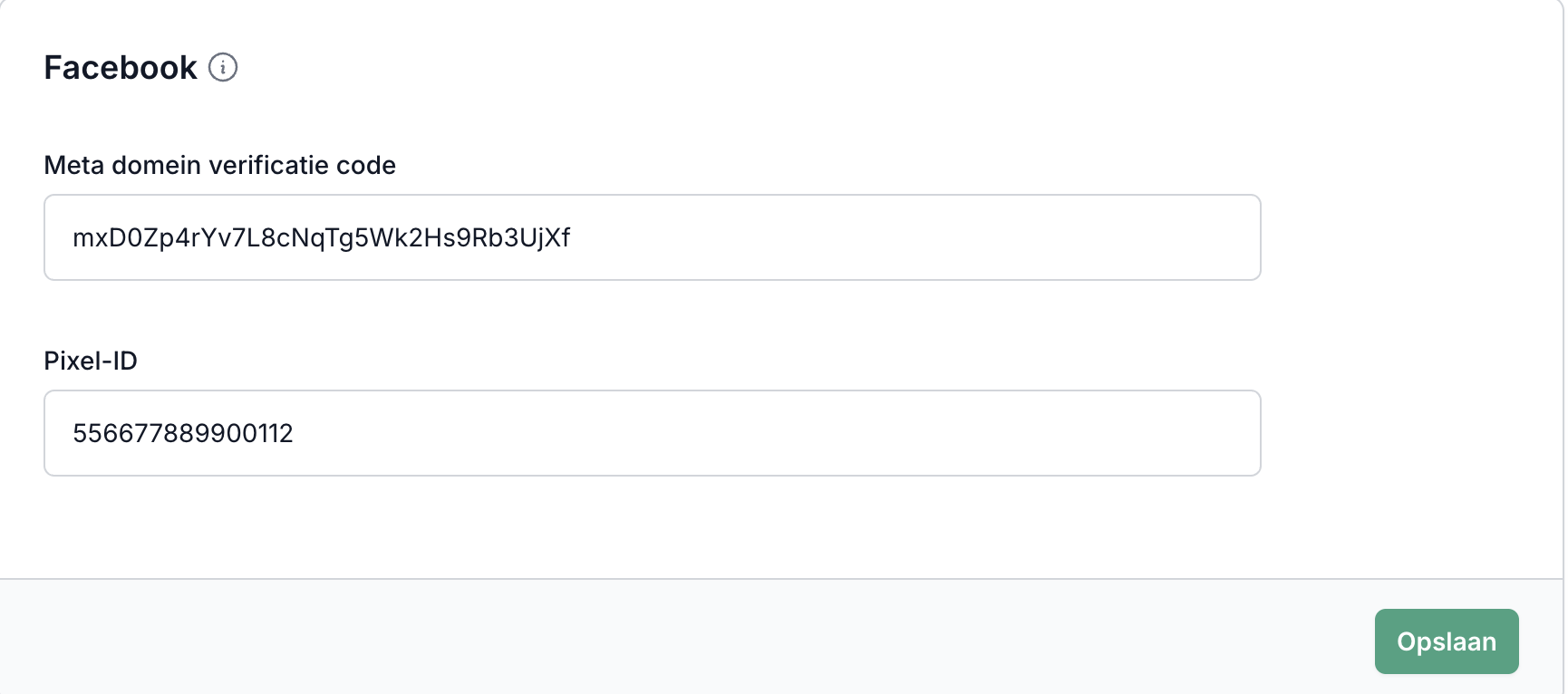The height and width of the screenshot is (694, 1568).
Task: Select the text box under Pixel-ID label
Action: pyautogui.click(x=652, y=433)
